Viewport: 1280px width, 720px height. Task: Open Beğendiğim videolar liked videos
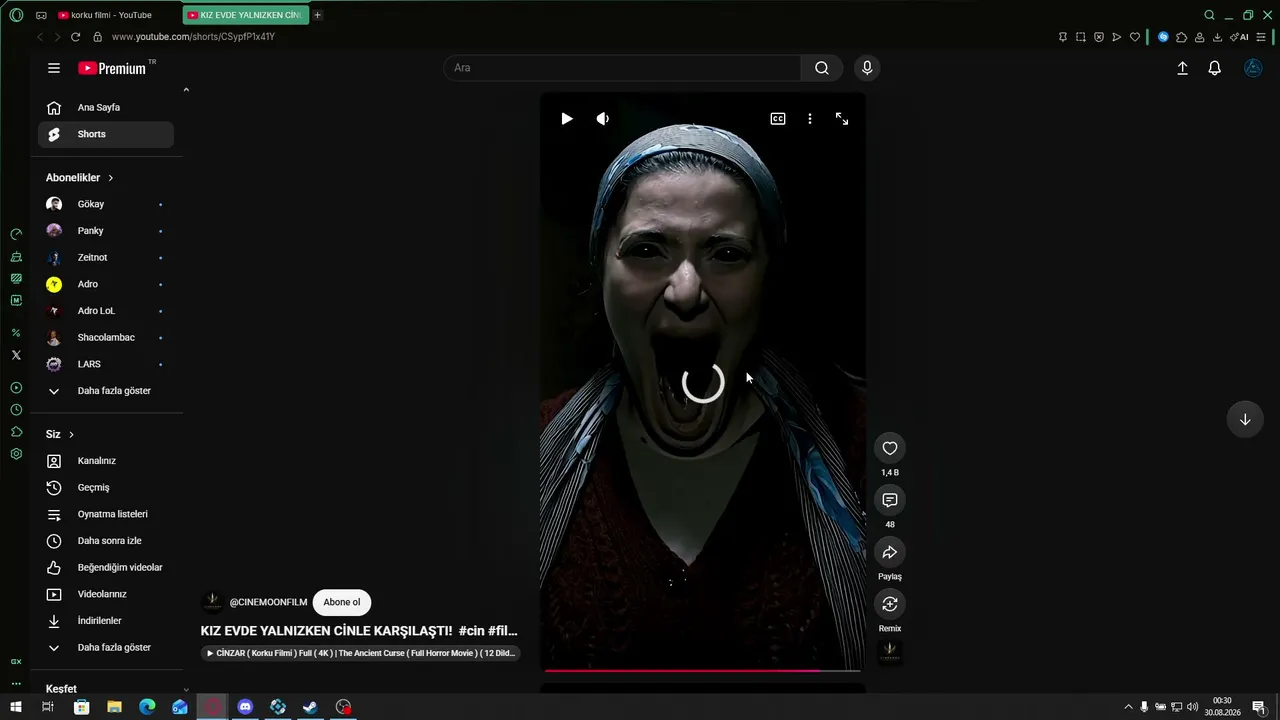106,568
